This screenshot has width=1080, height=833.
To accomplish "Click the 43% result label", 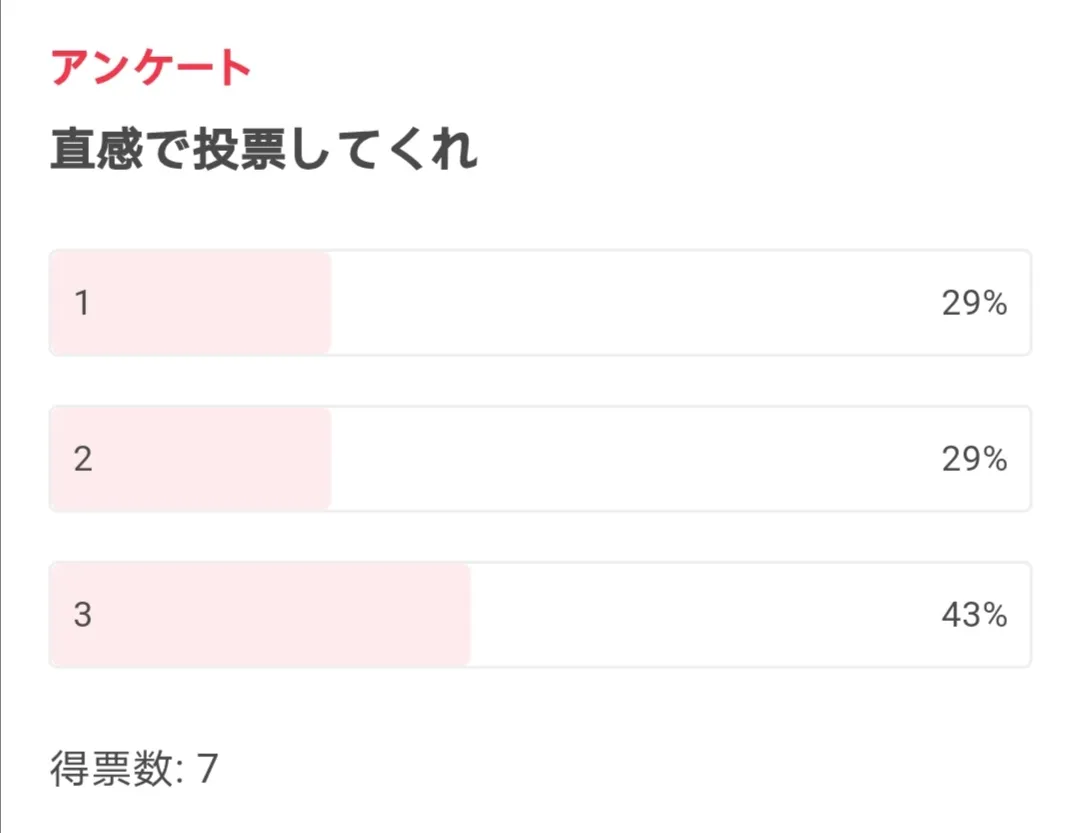I will [973, 615].
